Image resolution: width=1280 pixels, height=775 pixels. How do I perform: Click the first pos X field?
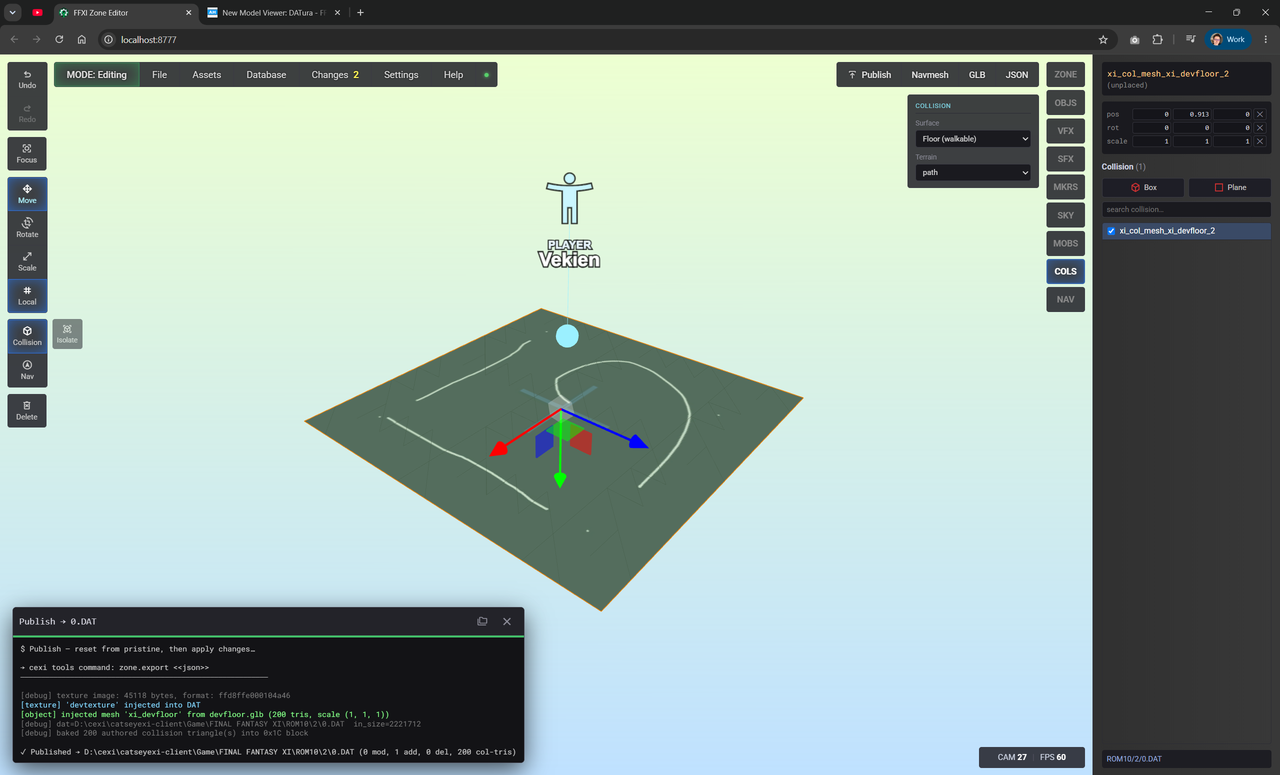coord(1151,114)
